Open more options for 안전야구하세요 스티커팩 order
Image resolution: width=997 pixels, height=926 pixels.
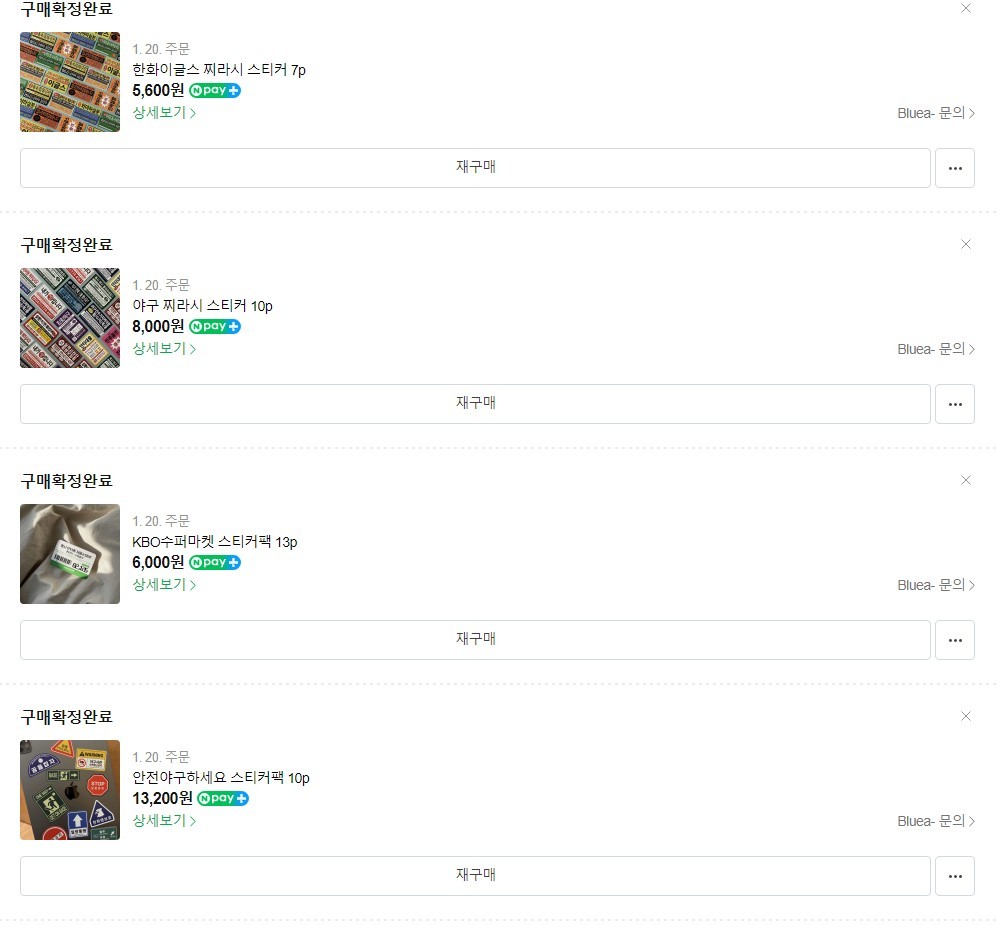(x=954, y=876)
